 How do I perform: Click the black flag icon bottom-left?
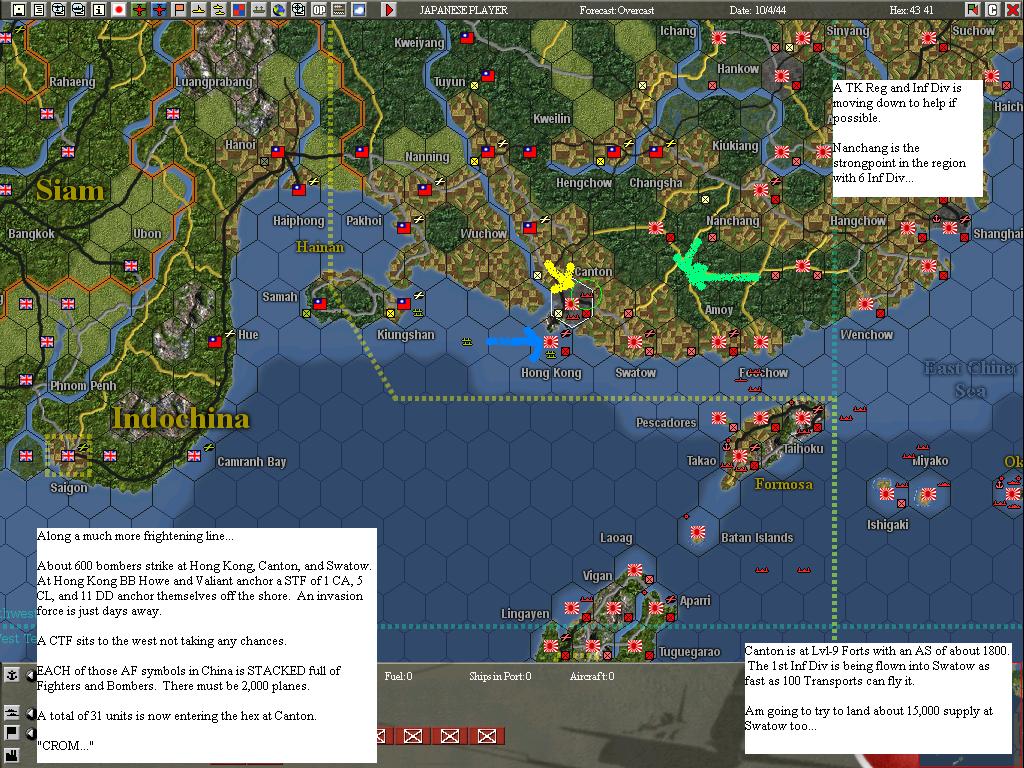11,732
